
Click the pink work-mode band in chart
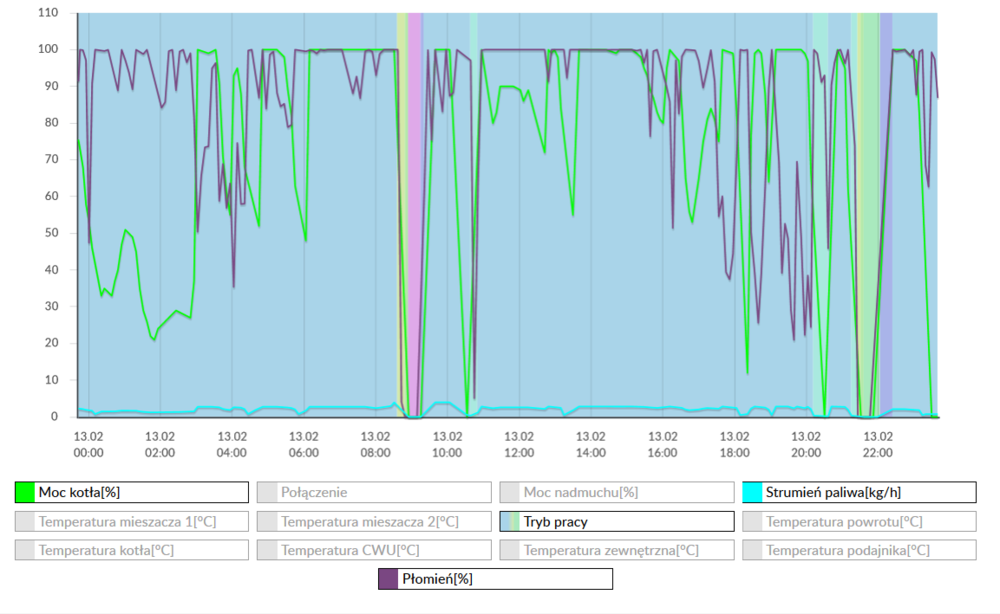tap(415, 200)
